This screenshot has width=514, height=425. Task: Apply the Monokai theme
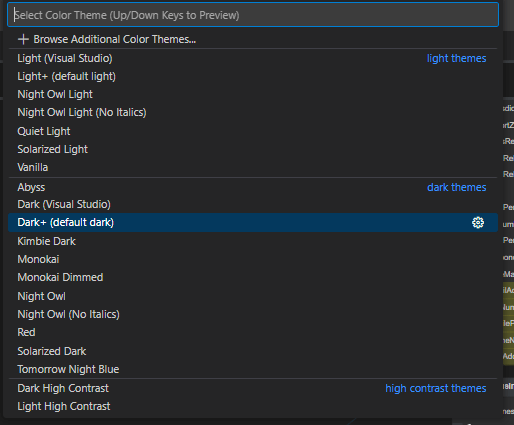point(253,259)
